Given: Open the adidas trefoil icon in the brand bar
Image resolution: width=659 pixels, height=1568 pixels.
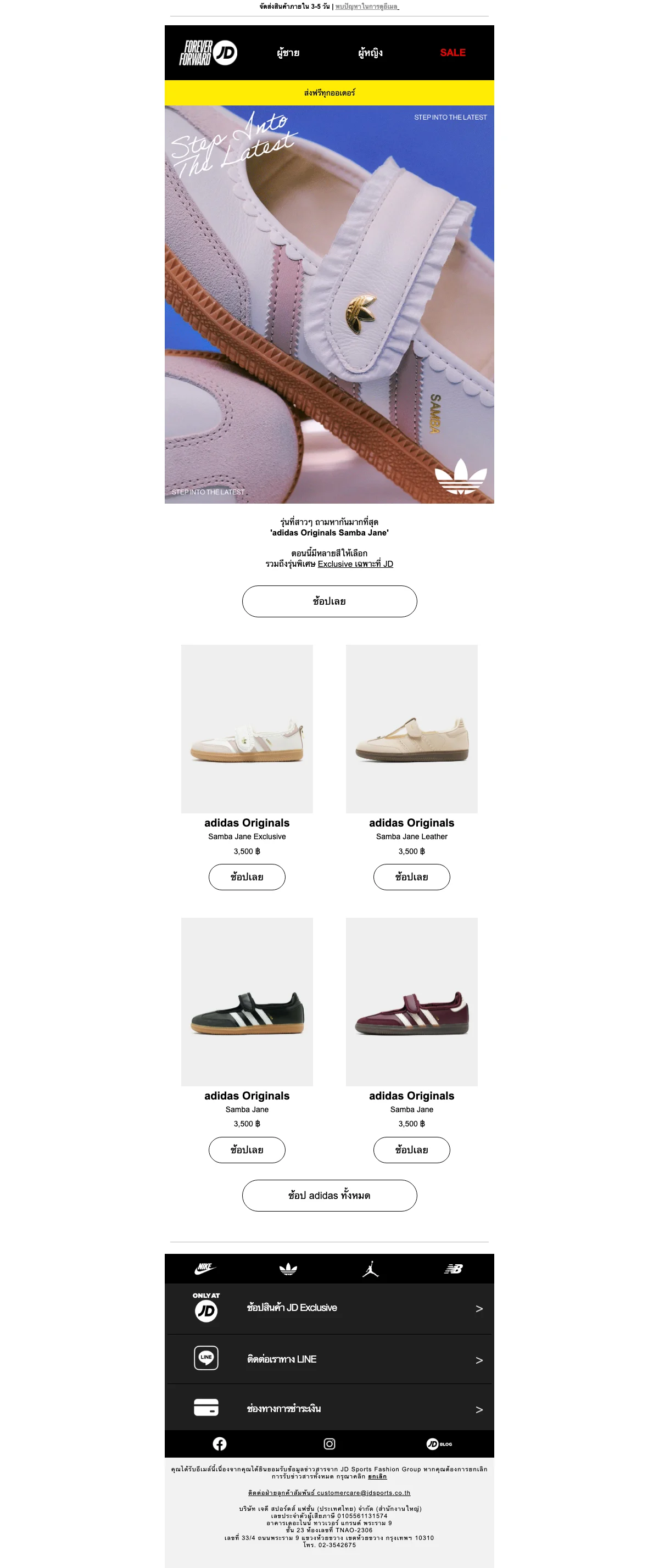Looking at the screenshot, I should click(288, 1269).
